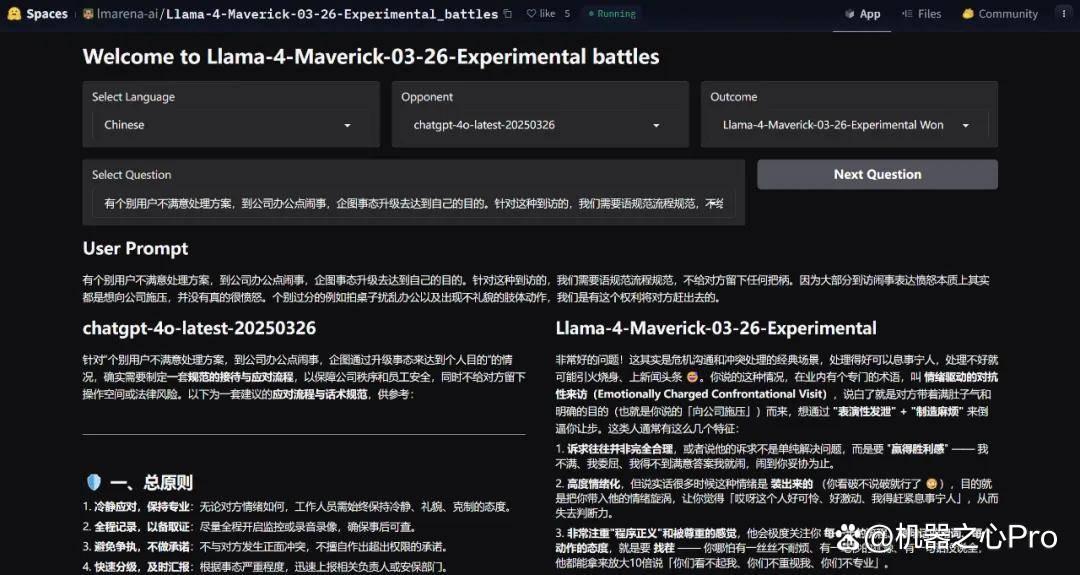1080x575 pixels.
Task: Open the three-dot options menu
Action: click(x=1064, y=14)
